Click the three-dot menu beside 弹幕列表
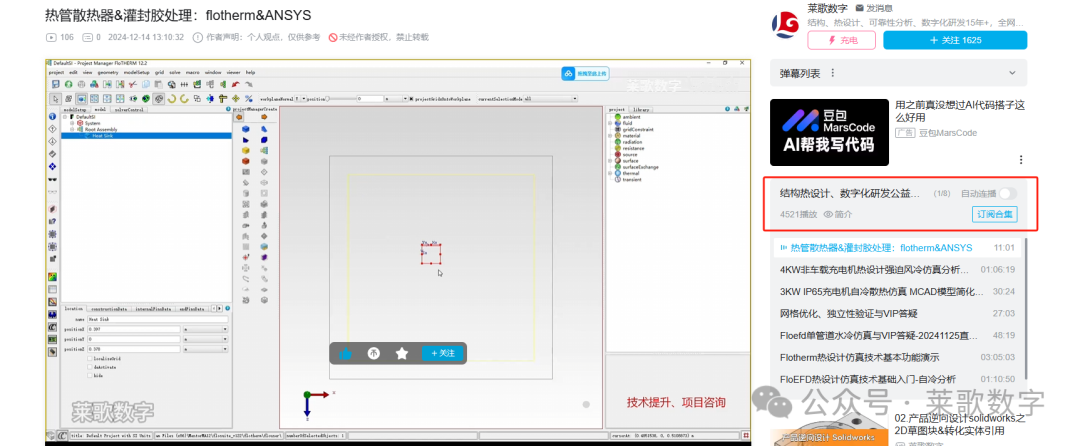 coord(833,73)
